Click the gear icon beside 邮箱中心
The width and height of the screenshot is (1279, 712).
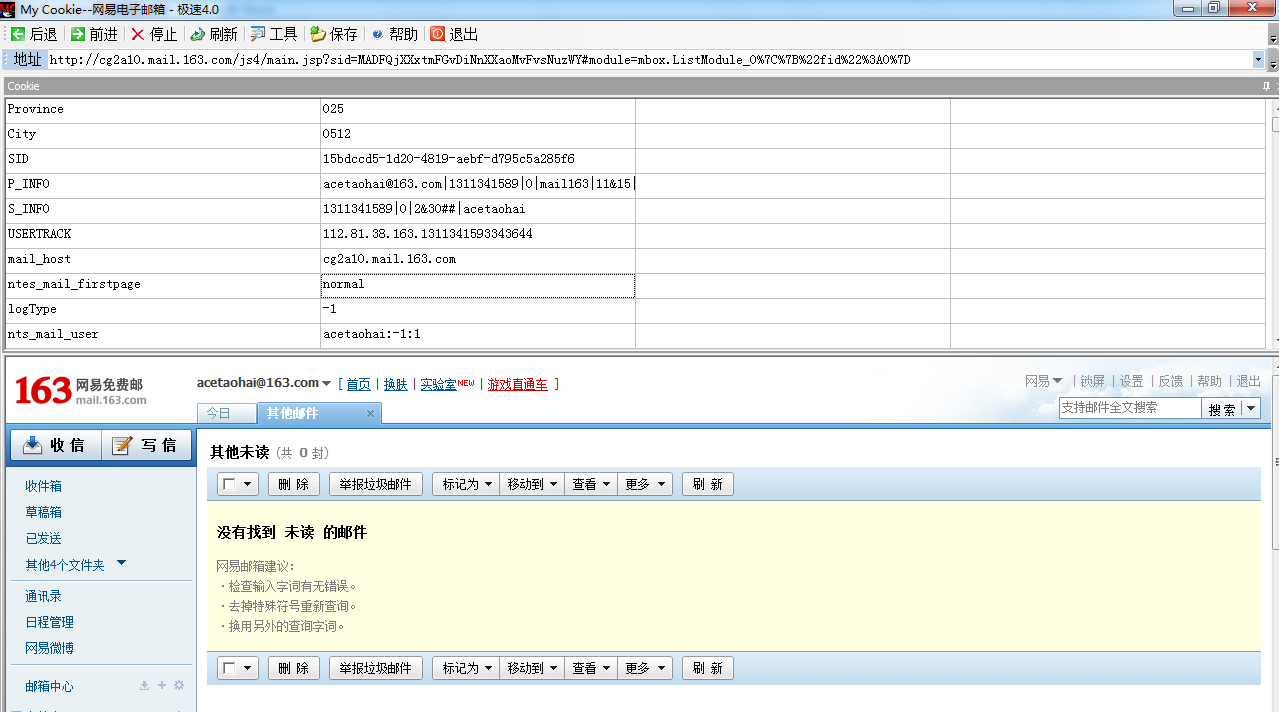(x=179, y=686)
